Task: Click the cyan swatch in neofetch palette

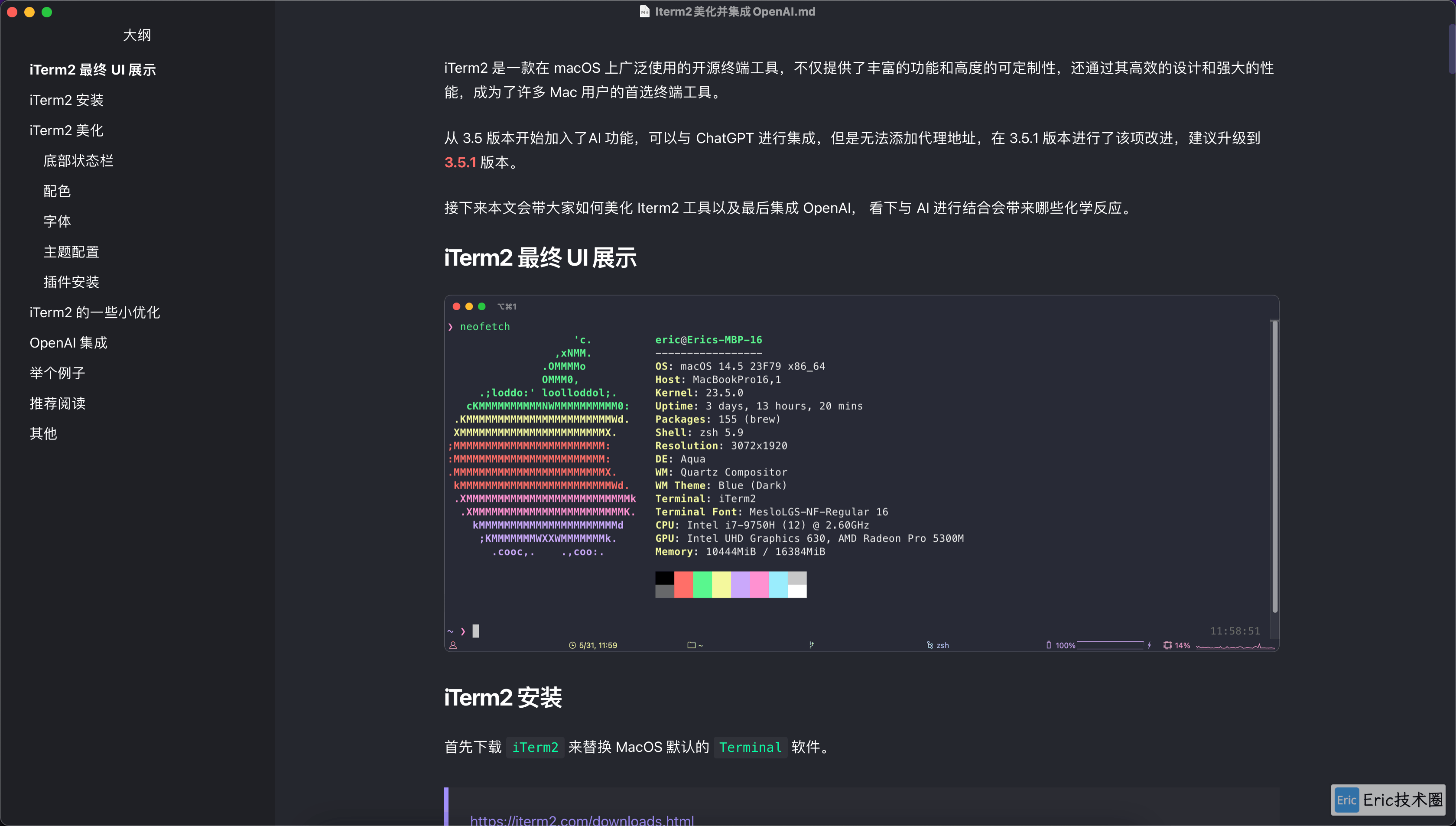Action: point(778,585)
